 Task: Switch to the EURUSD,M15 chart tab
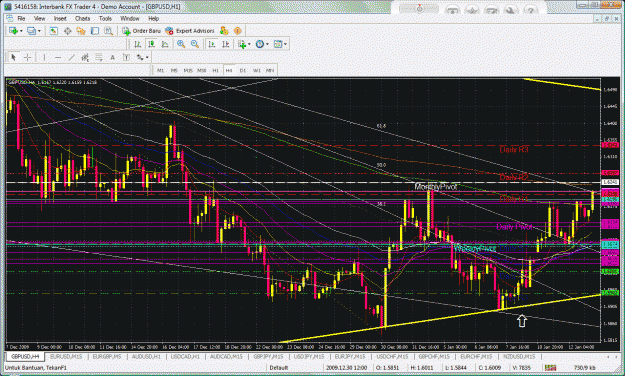(66, 356)
